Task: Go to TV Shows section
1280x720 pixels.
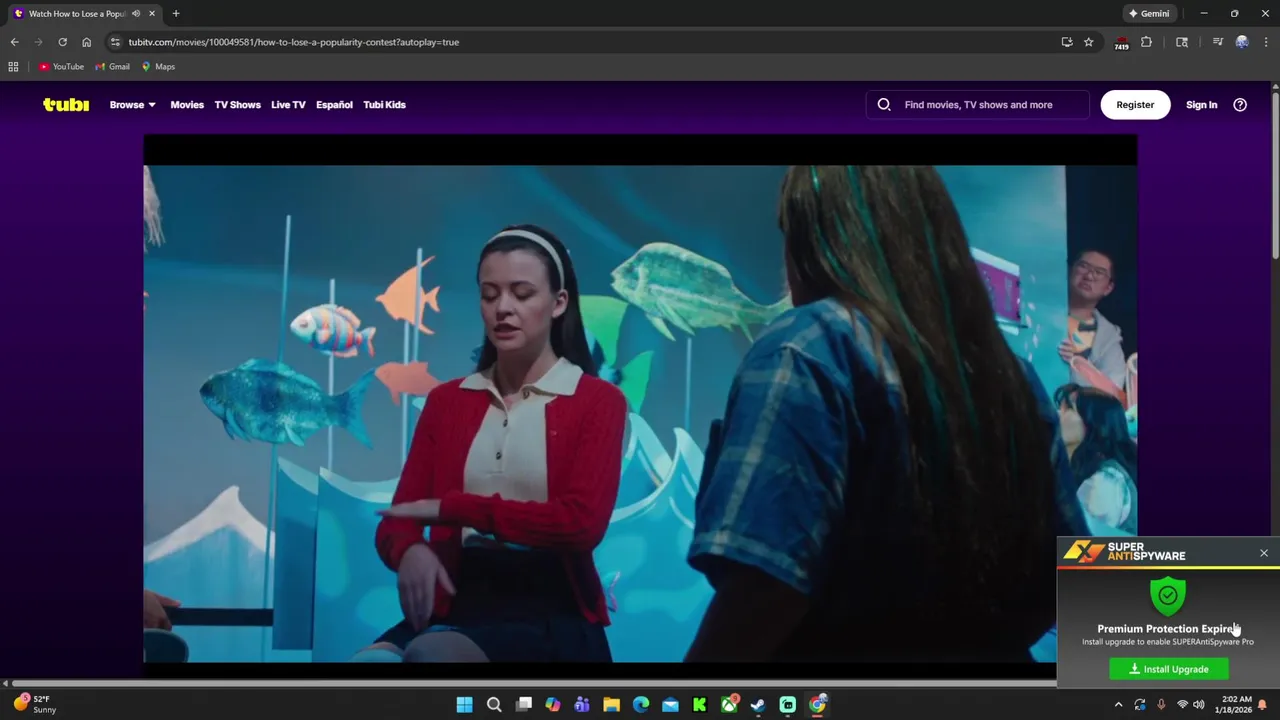Action: [237, 104]
